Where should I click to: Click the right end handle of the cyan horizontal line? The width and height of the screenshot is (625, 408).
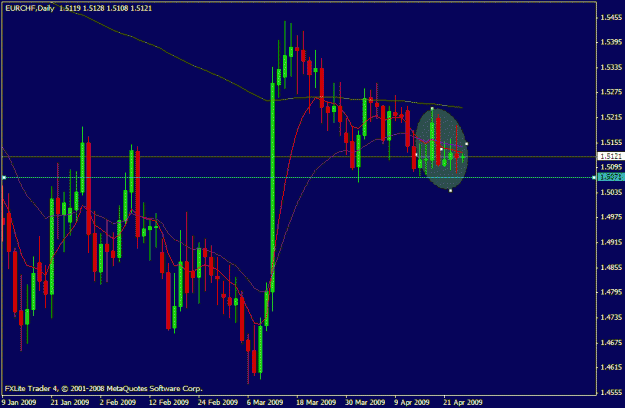594,177
